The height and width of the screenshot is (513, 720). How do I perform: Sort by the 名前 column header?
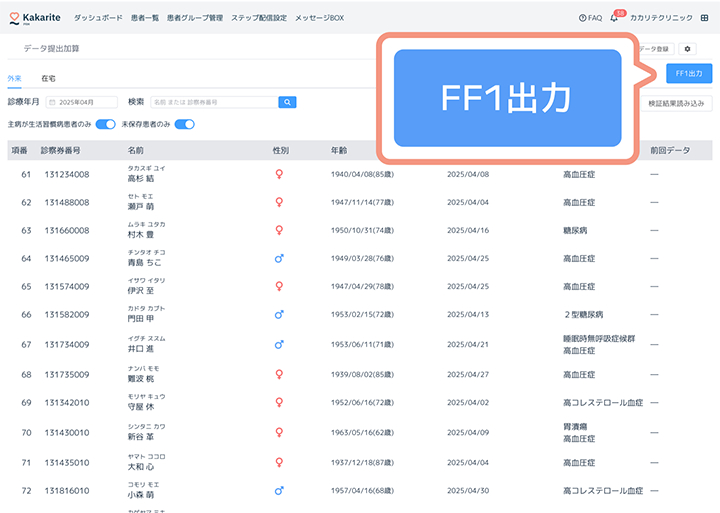[135, 150]
